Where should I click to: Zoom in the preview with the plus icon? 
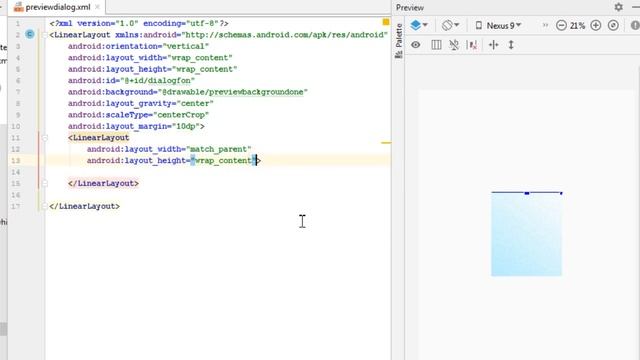(x=596, y=25)
